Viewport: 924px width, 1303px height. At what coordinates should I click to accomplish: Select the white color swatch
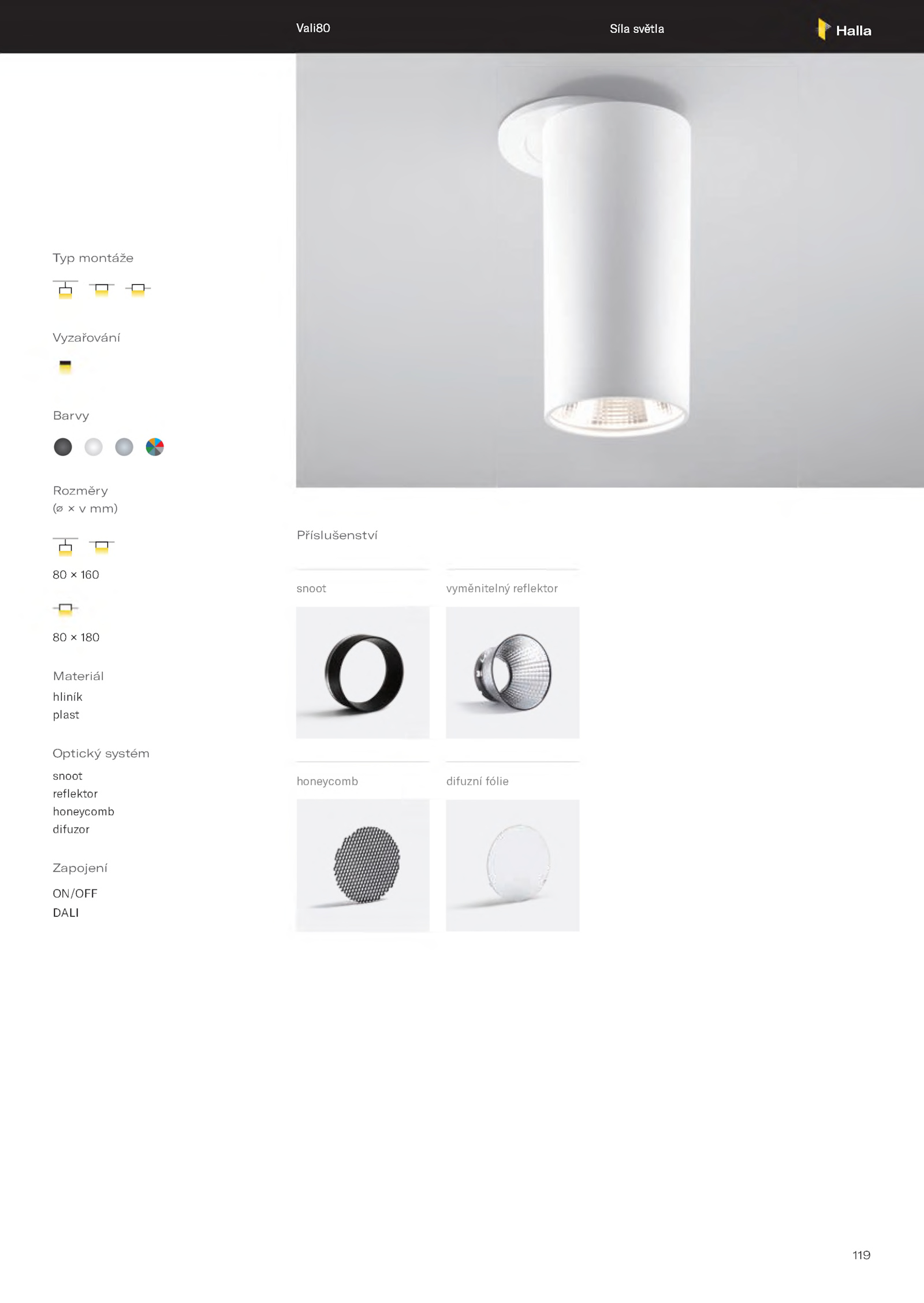click(94, 447)
